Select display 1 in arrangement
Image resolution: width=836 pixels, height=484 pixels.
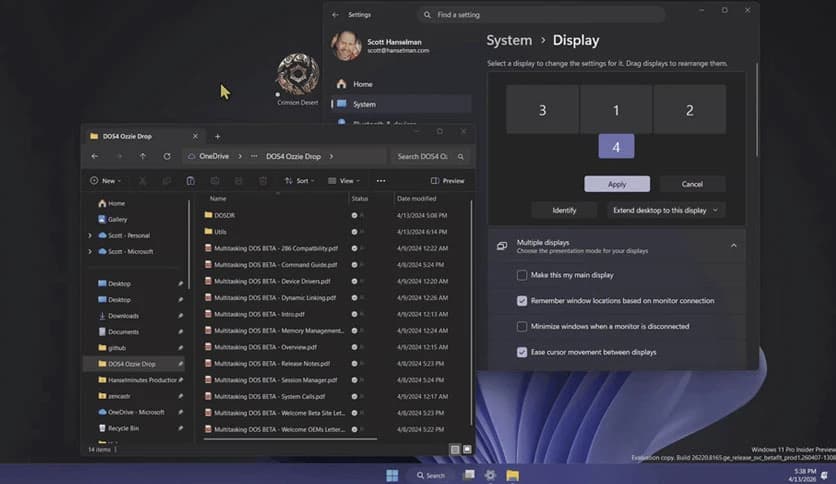click(x=616, y=109)
